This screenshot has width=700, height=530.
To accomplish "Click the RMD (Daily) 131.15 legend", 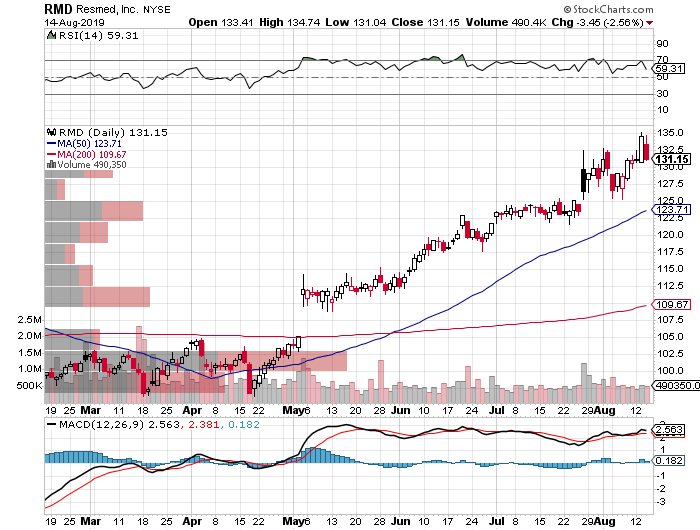I will click(x=113, y=133).
